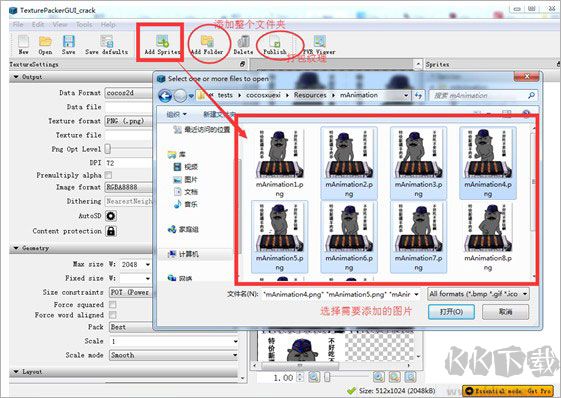This screenshot has height=398, width=561.
Task: Click the Cancel (取消) button
Action: click(505, 312)
